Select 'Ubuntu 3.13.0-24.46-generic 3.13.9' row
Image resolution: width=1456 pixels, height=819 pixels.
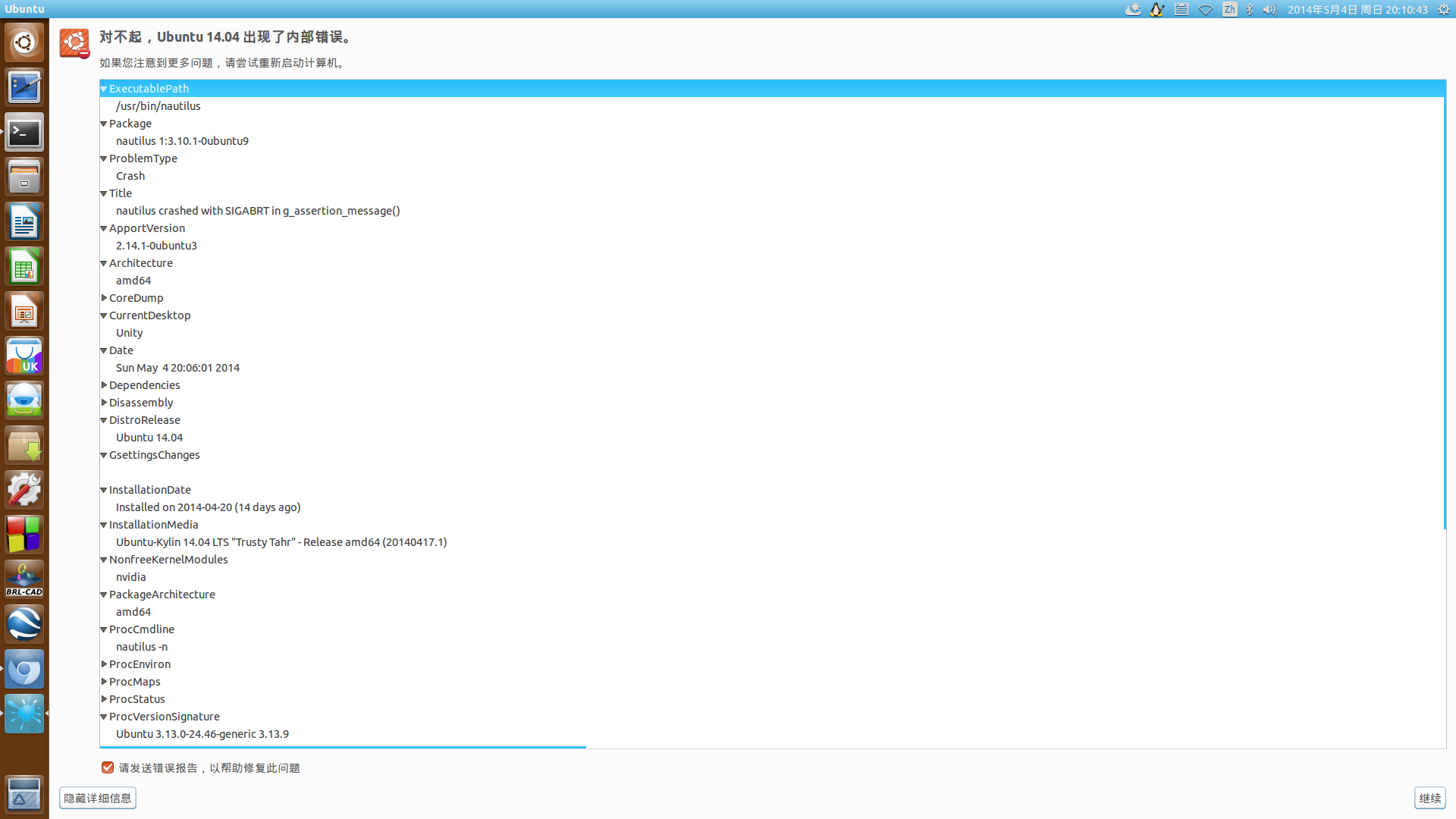771,734
